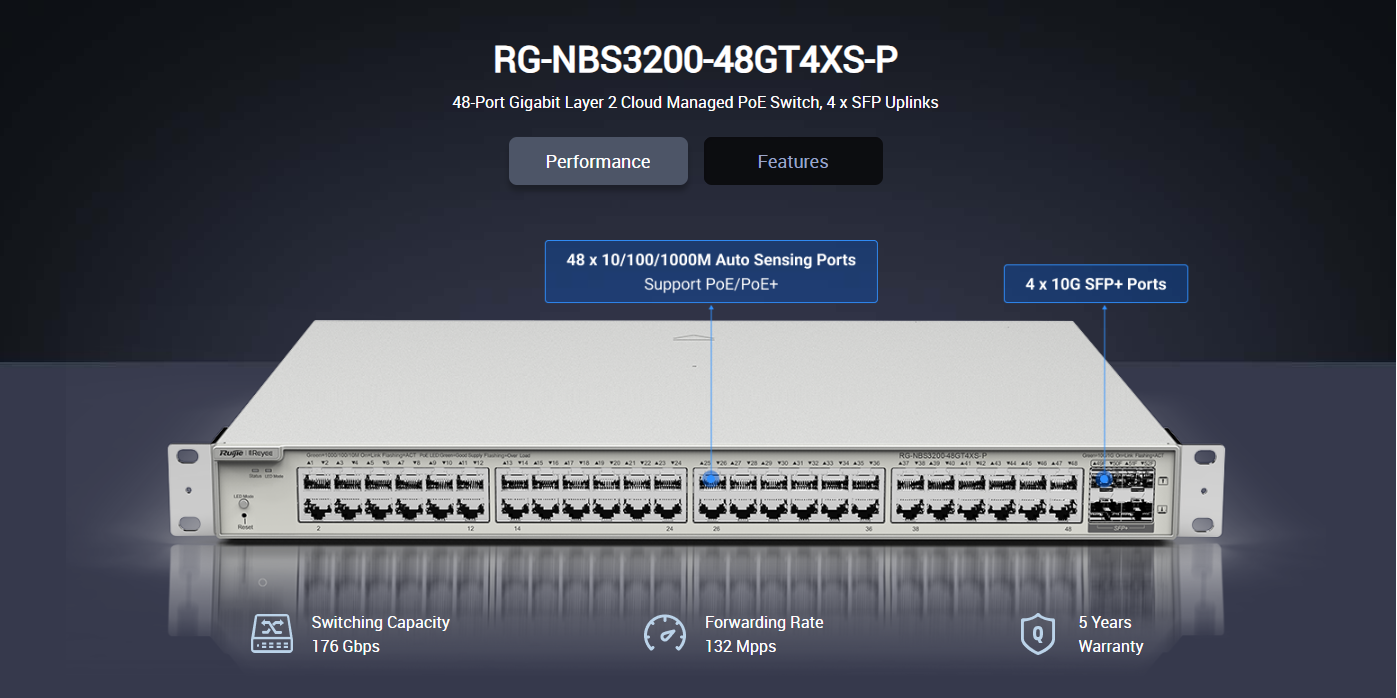Image resolution: width=1397 pixels, height=698 pixels.
Task: Click the RG-NBS3200-48GT4XS-P product title
Action: 696,60
